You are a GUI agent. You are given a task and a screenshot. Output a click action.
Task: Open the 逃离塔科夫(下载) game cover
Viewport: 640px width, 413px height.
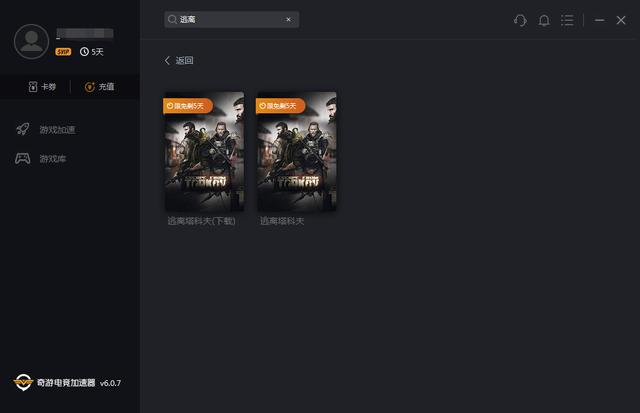pos(204,155)
